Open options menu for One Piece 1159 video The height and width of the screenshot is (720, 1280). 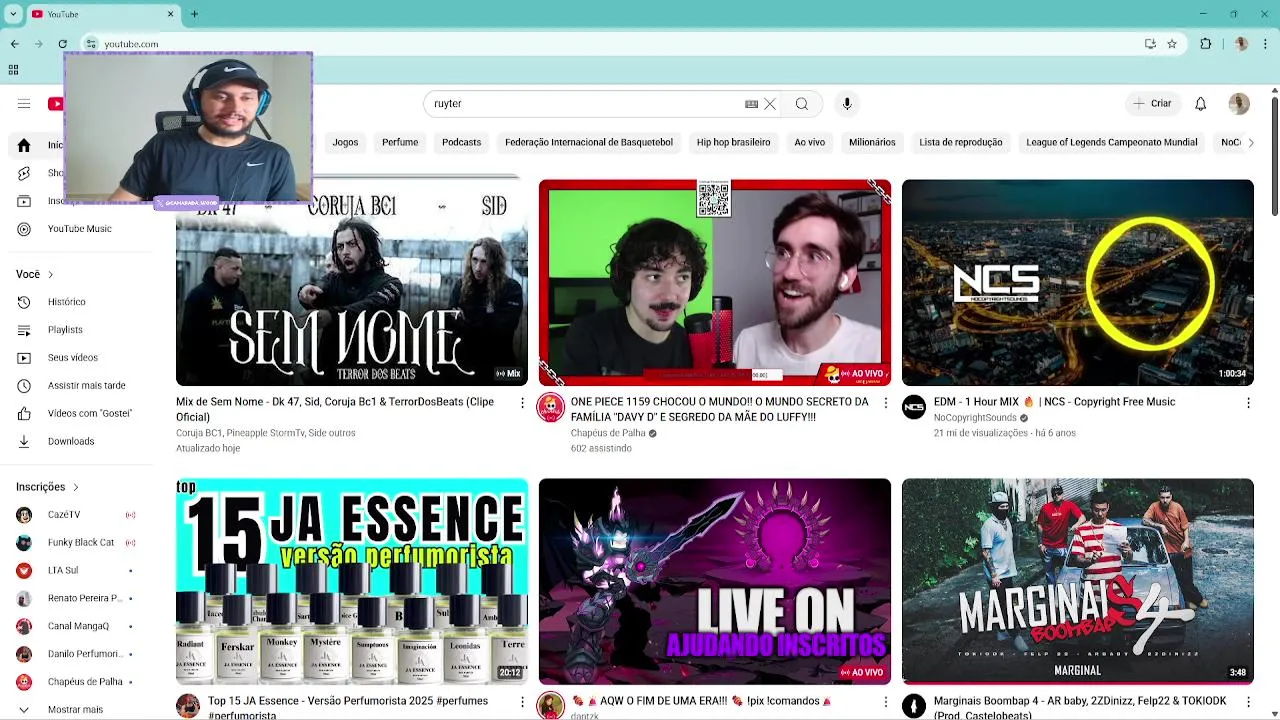(885, 403)
